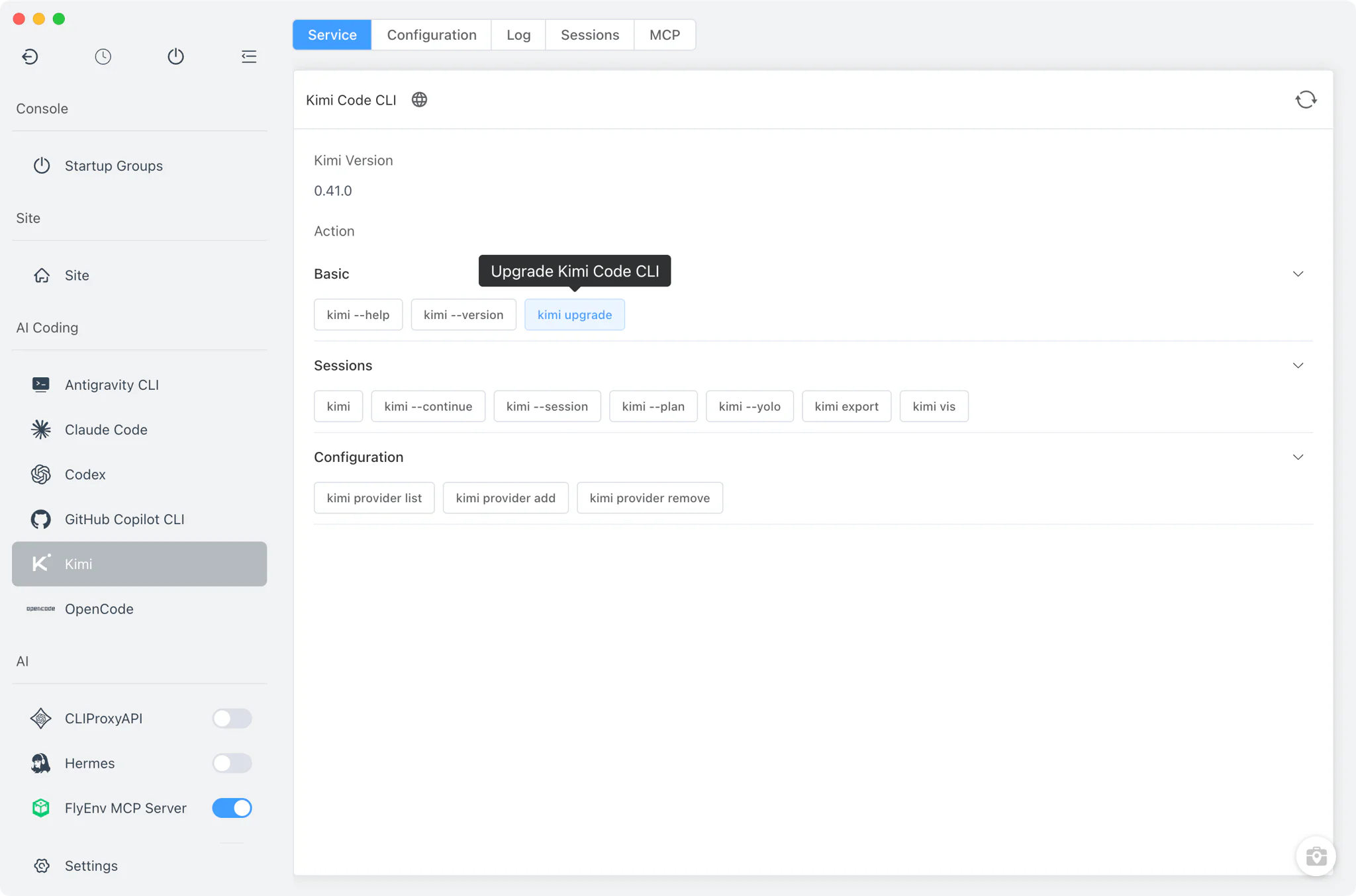Click the macOS yellow minimize window button

point(39,19)
